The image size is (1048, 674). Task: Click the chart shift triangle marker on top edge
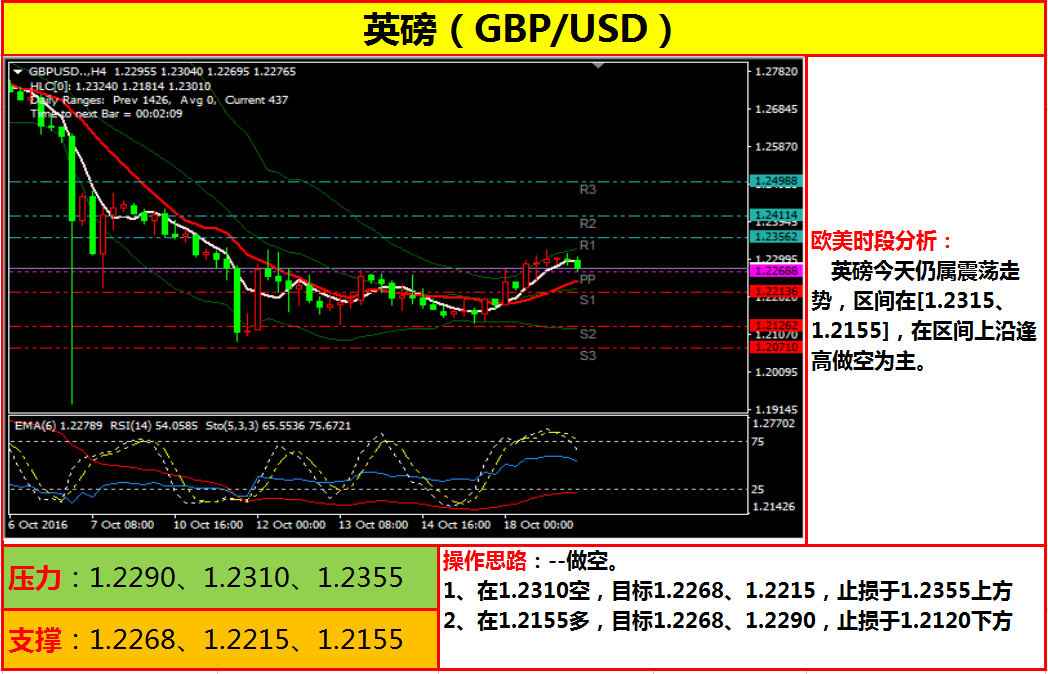coord(598,65)
